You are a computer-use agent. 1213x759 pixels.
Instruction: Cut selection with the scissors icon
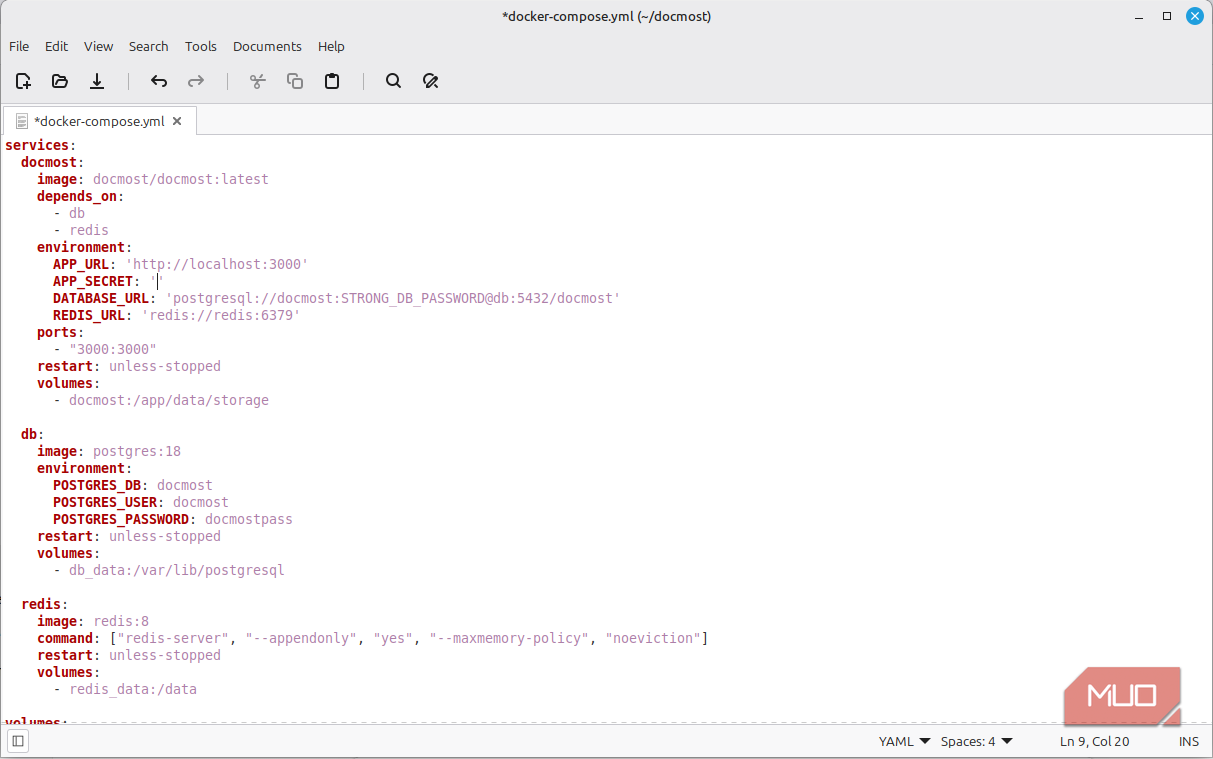point(258,81)
